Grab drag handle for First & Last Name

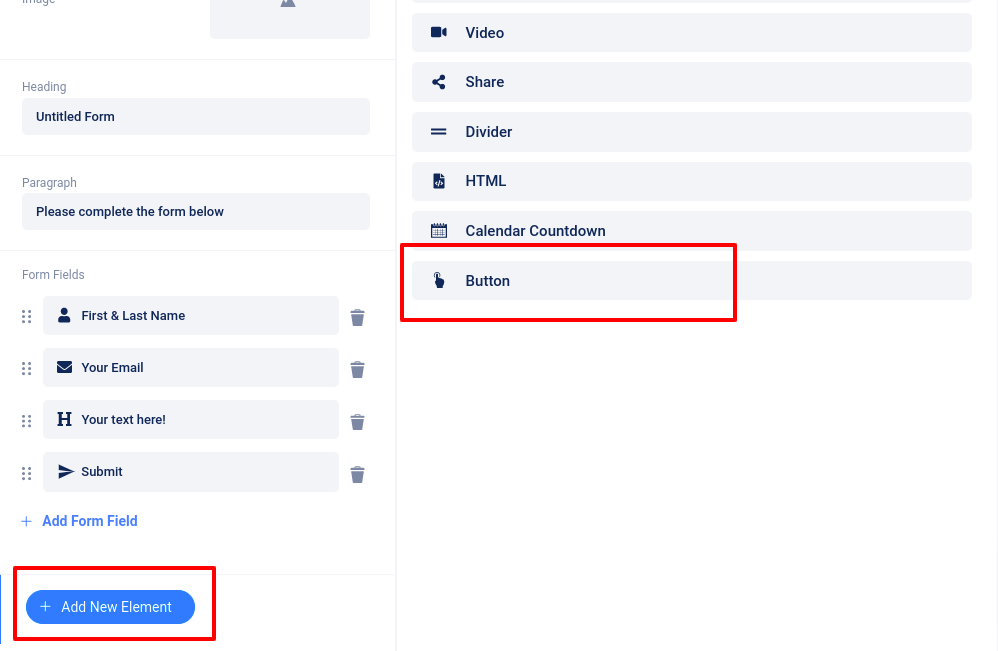point(27,316)
